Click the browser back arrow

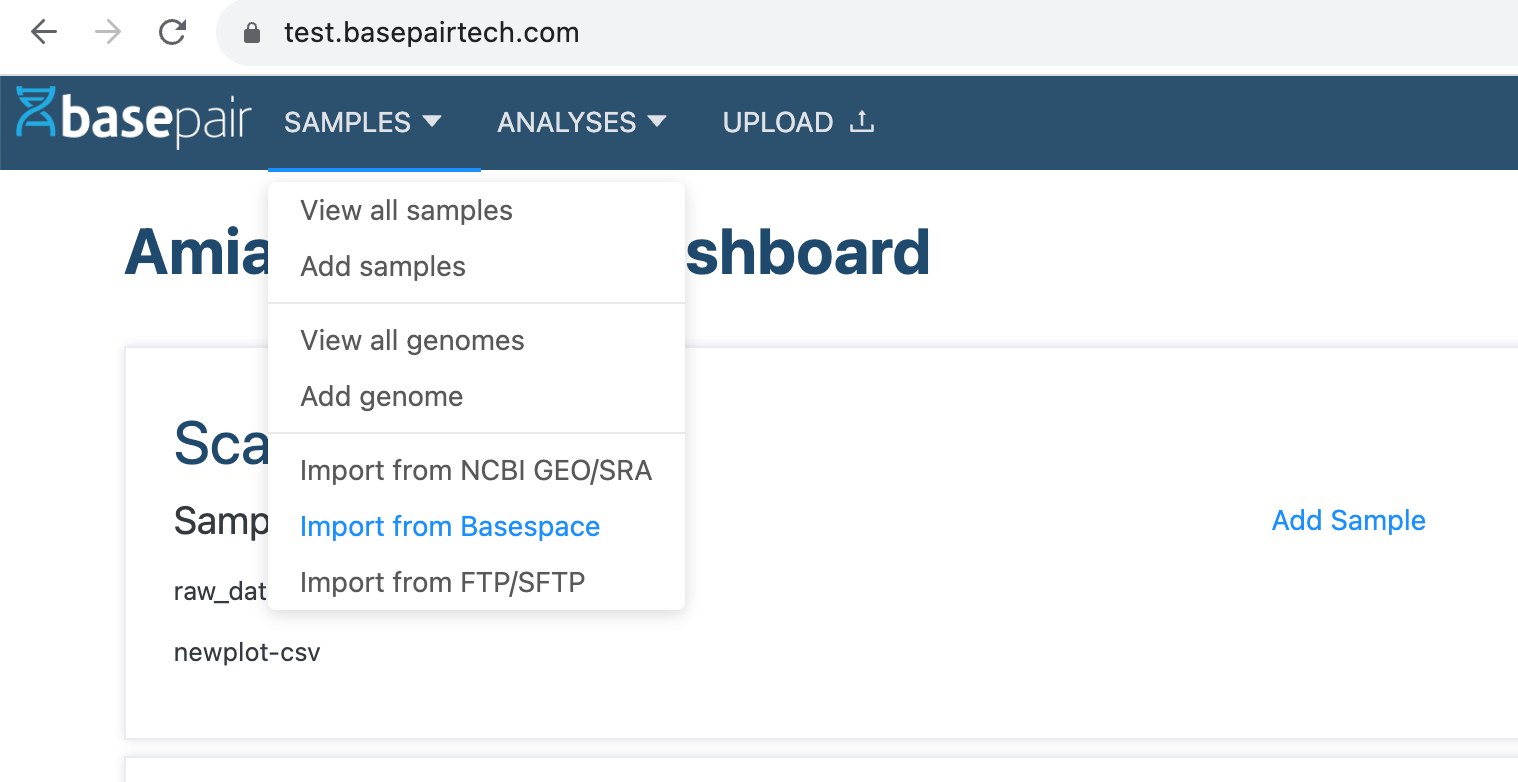[44, 33]
